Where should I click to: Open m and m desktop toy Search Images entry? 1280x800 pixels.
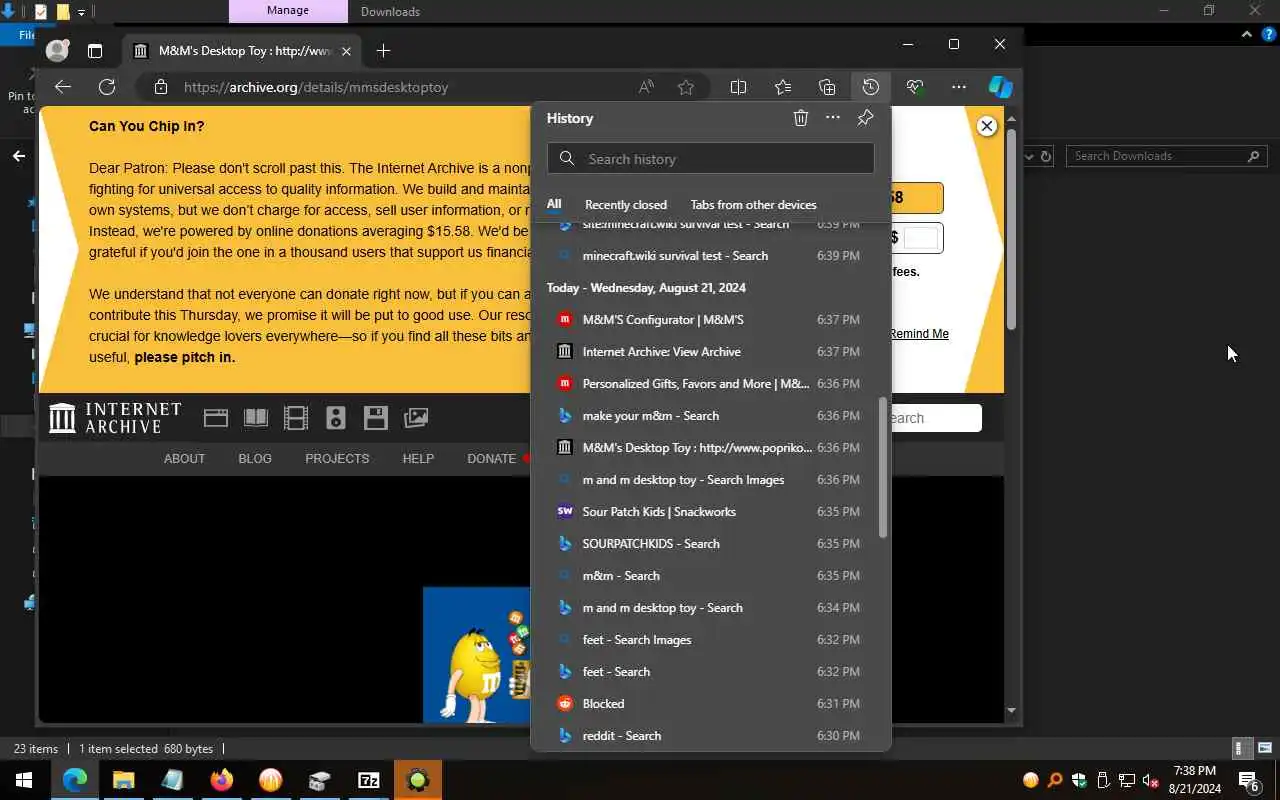[x=710, y=480]
